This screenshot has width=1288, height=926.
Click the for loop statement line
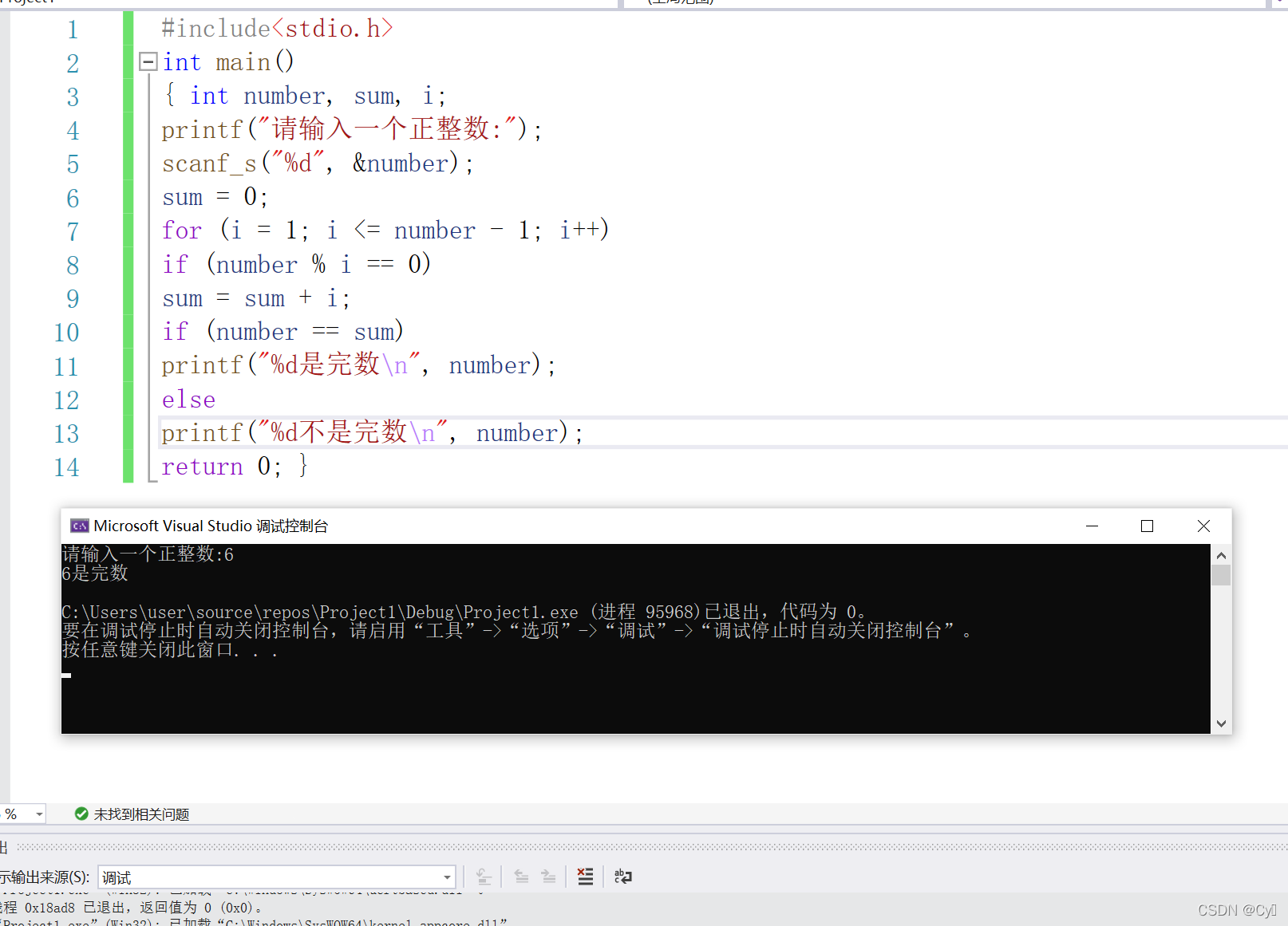[385, 231]
